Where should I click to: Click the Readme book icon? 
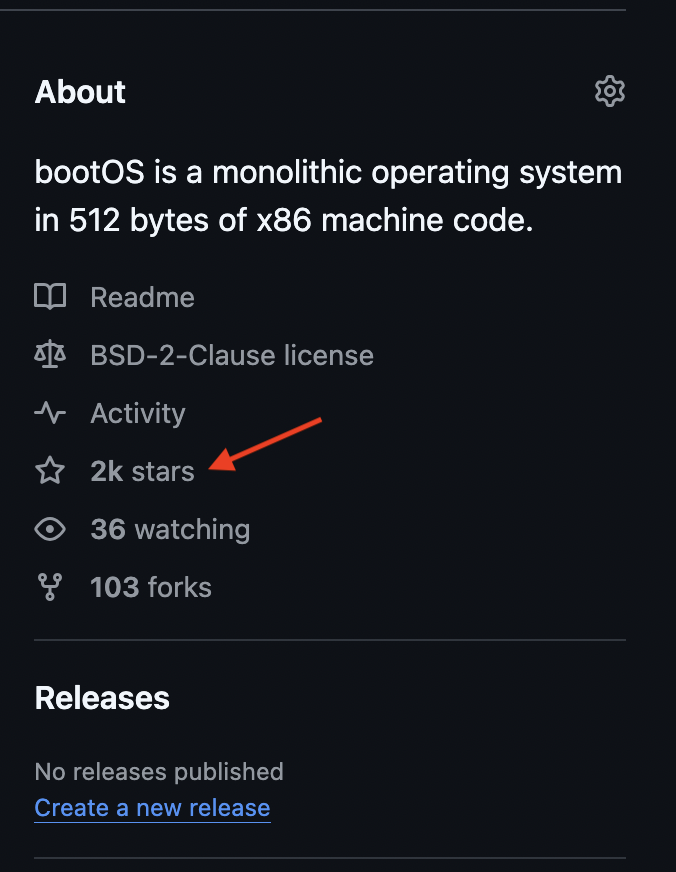(50, 297)
